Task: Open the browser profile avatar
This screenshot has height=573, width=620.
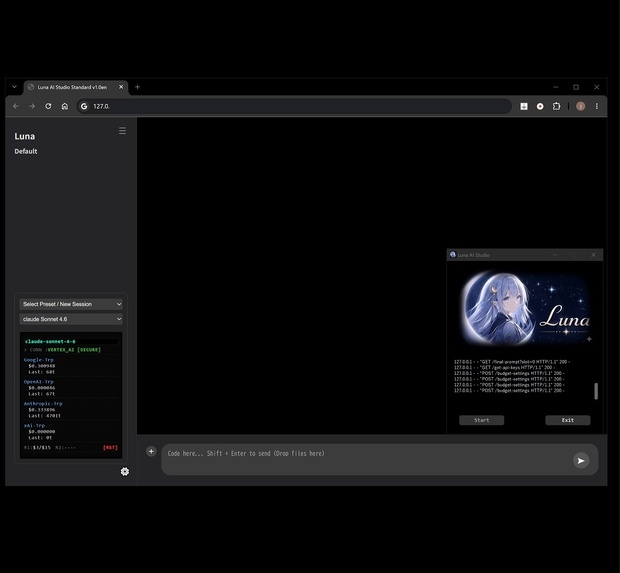Action: (x=580, y=106)
